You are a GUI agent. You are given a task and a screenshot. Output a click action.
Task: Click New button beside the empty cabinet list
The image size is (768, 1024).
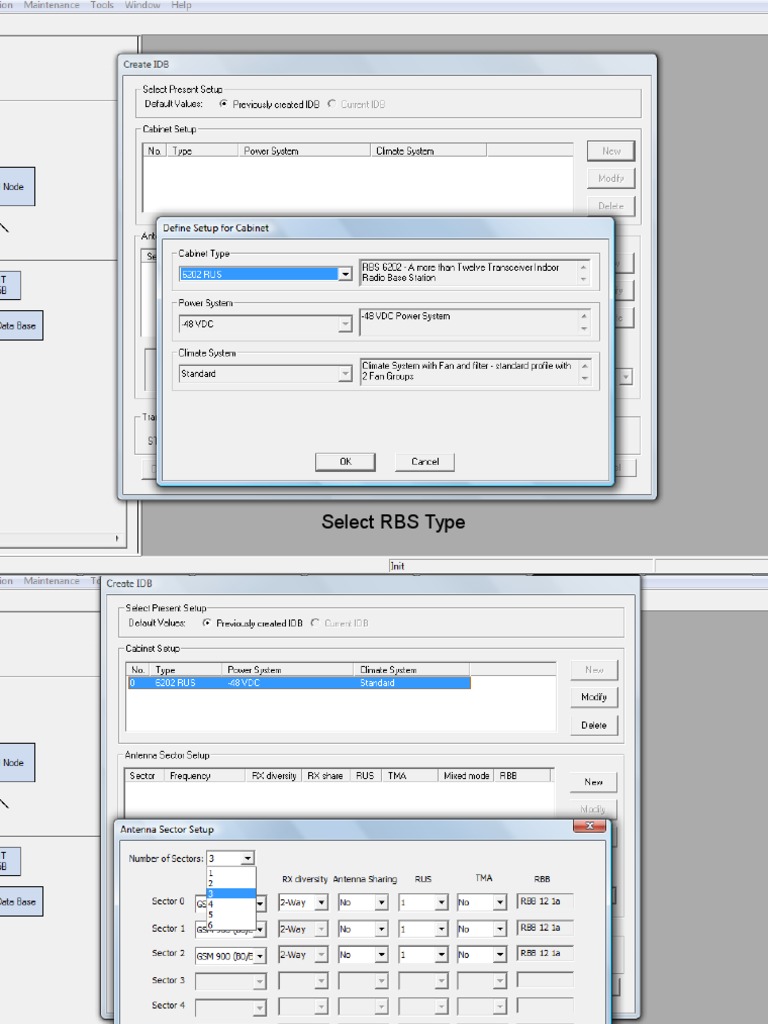(x=611, y=151)
